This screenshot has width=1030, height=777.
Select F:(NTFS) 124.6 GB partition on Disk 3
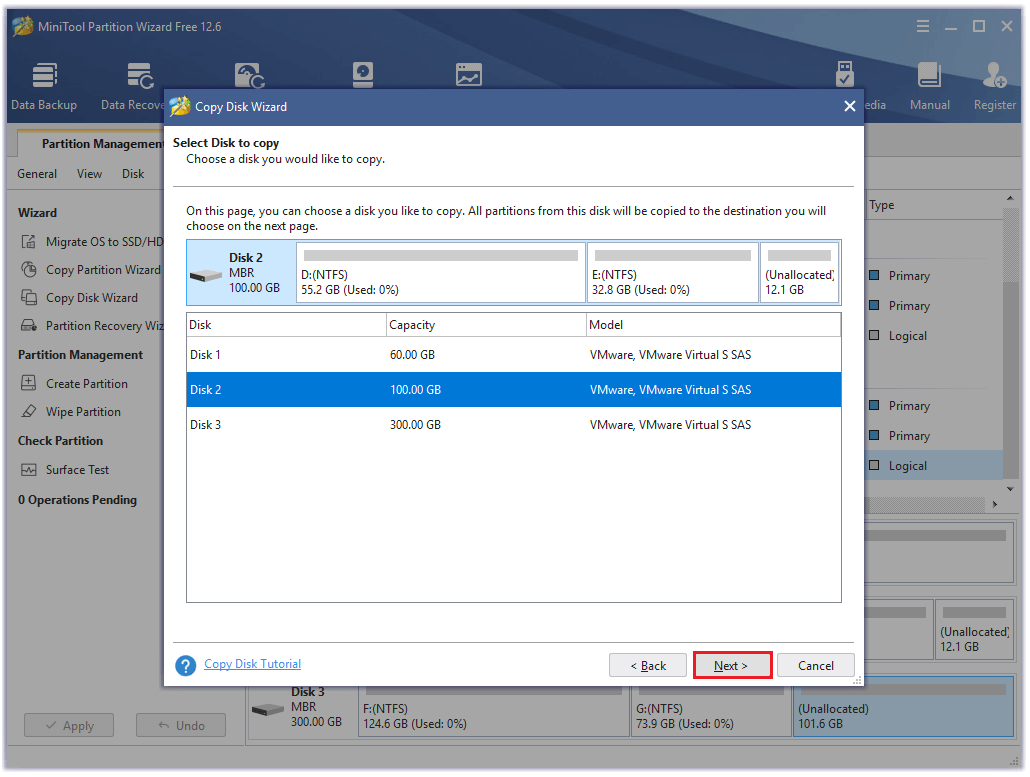click(x=493, y=711)
